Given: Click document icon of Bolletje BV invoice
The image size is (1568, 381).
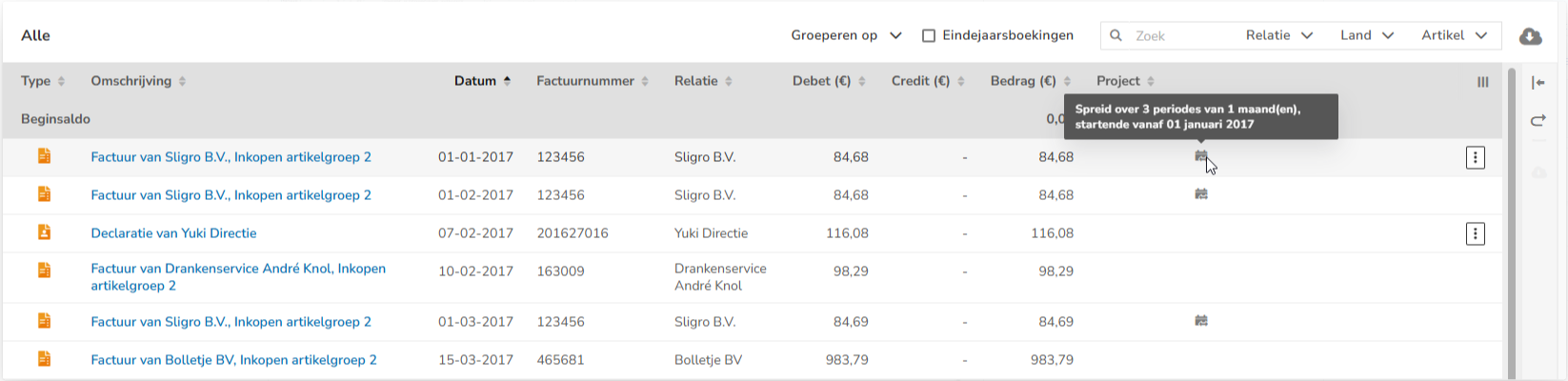Looking at the screenshot, I should click(44, 359).
